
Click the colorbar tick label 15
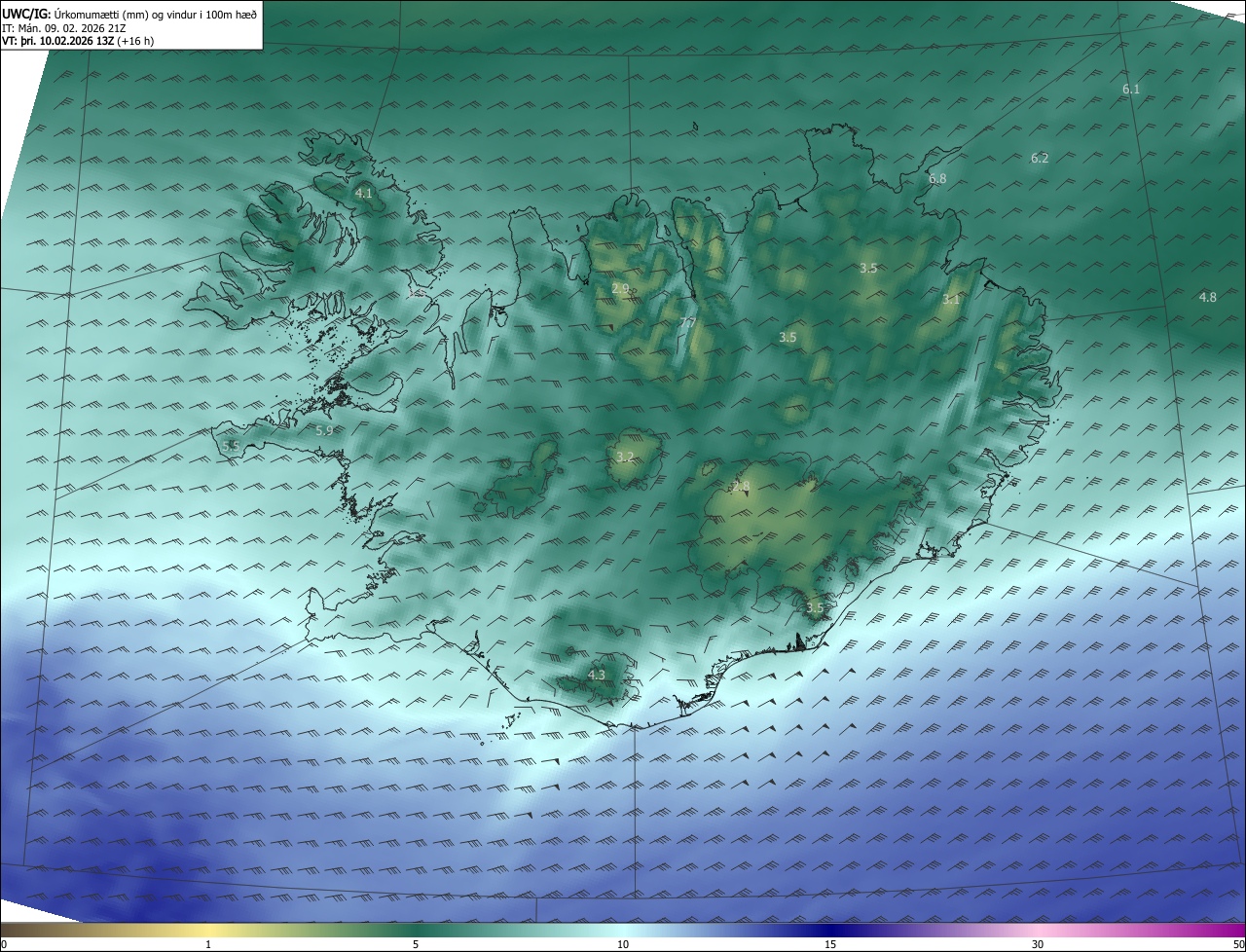tap(830, 944)
